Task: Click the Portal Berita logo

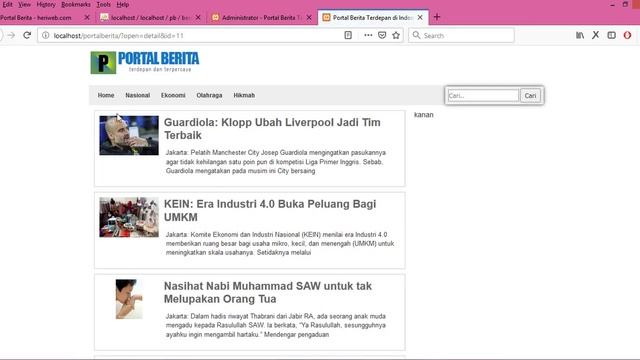Action: pos(145,62)
